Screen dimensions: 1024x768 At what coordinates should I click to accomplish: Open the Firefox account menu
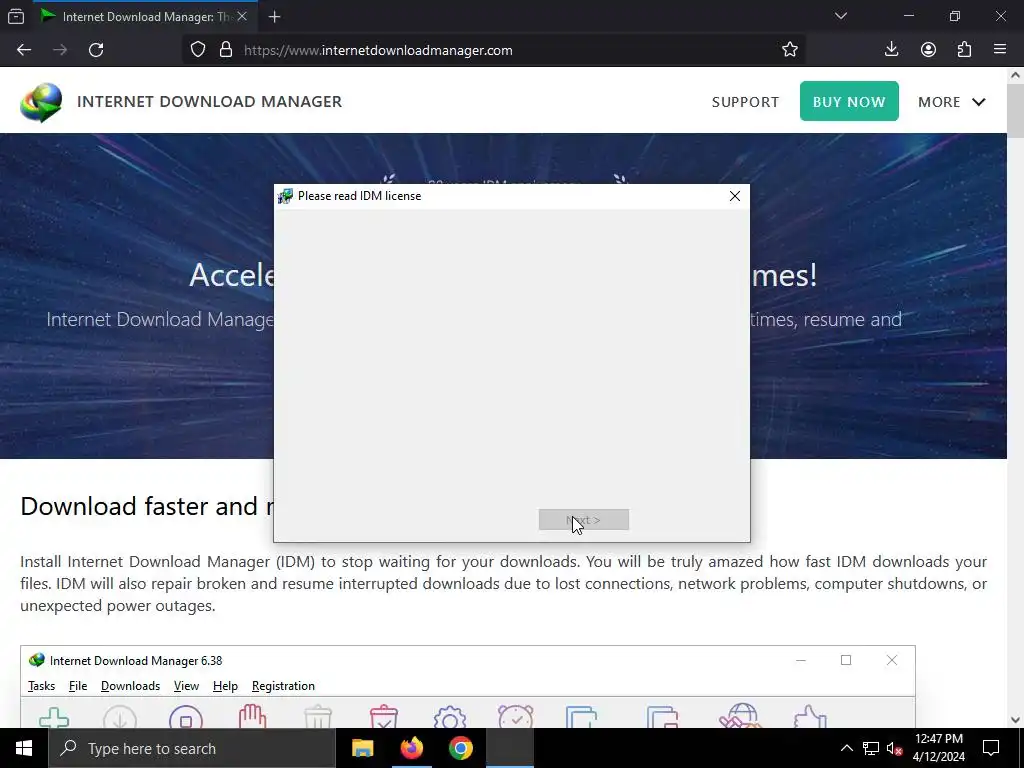[928, 50]
